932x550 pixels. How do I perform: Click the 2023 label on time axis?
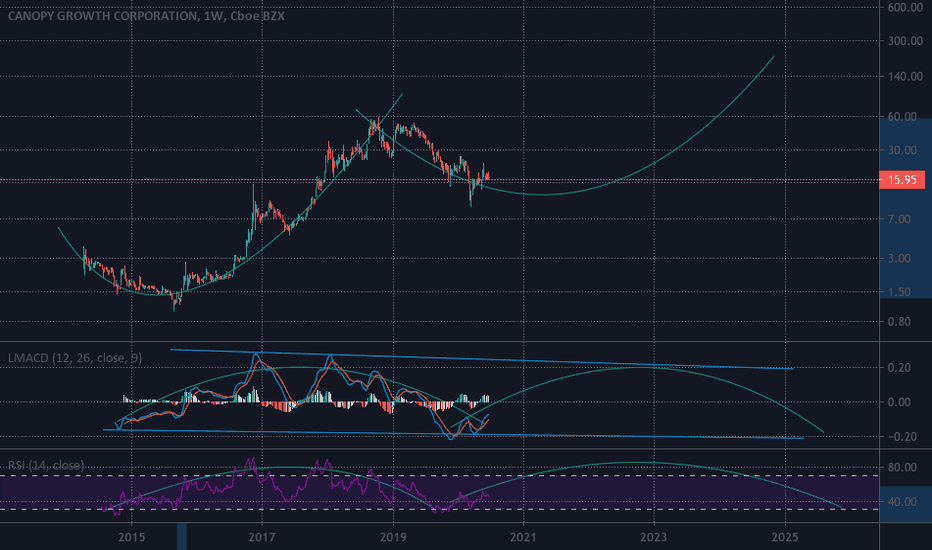pos(654,538)
